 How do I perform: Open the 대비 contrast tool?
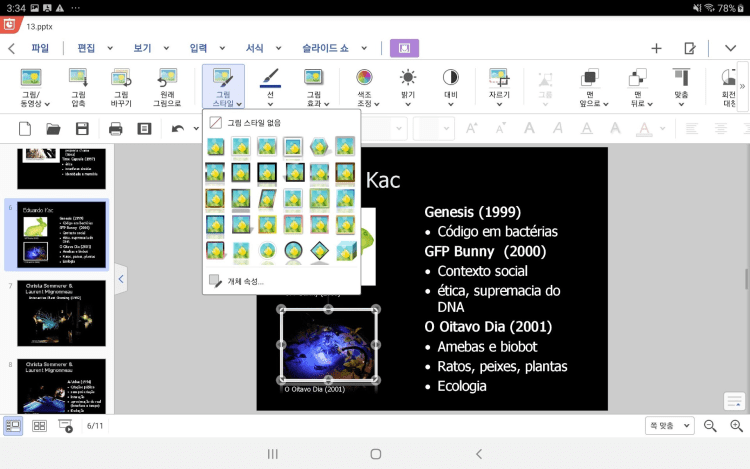point(451,87)
